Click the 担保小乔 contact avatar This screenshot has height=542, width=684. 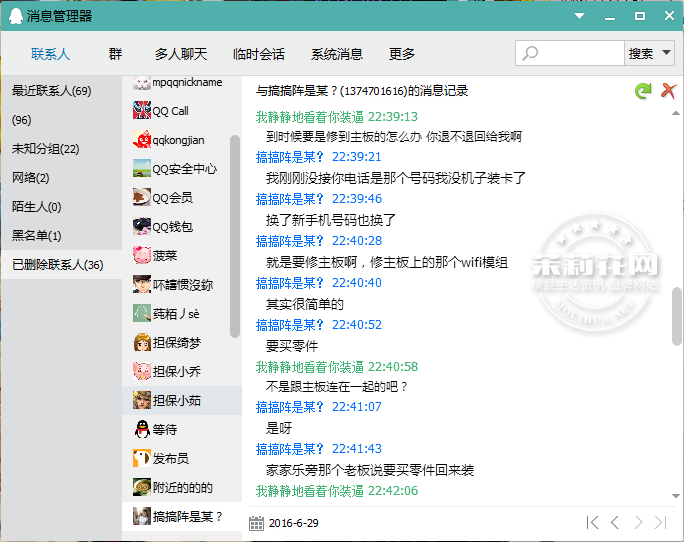pos(142,371)
